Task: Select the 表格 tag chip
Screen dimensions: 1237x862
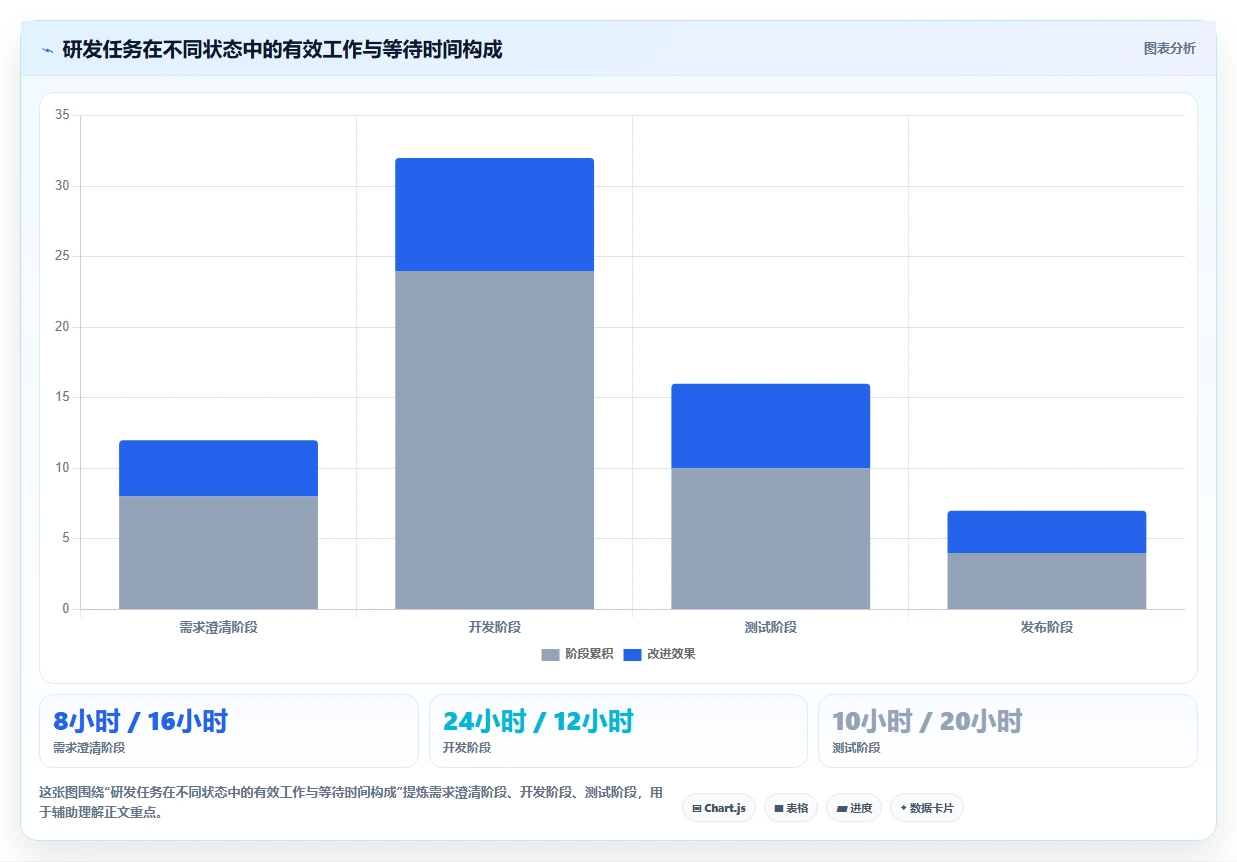Action: [x=791, y=808]
